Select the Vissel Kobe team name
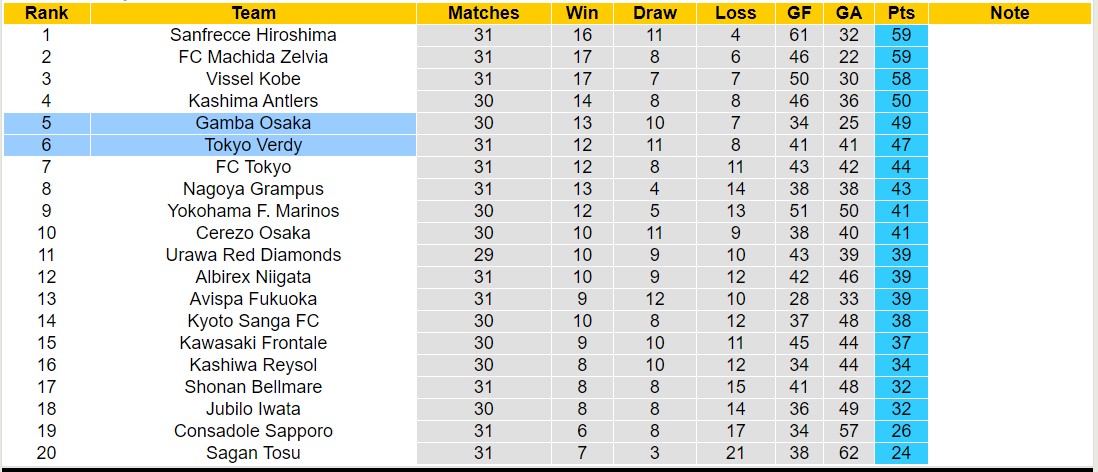 point(253,79)
